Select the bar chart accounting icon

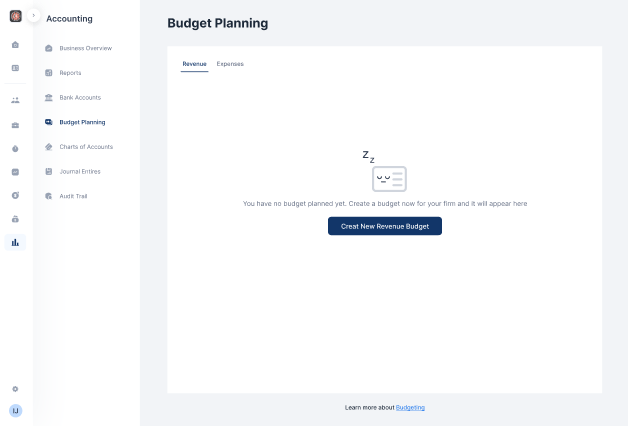click(15, 242)
